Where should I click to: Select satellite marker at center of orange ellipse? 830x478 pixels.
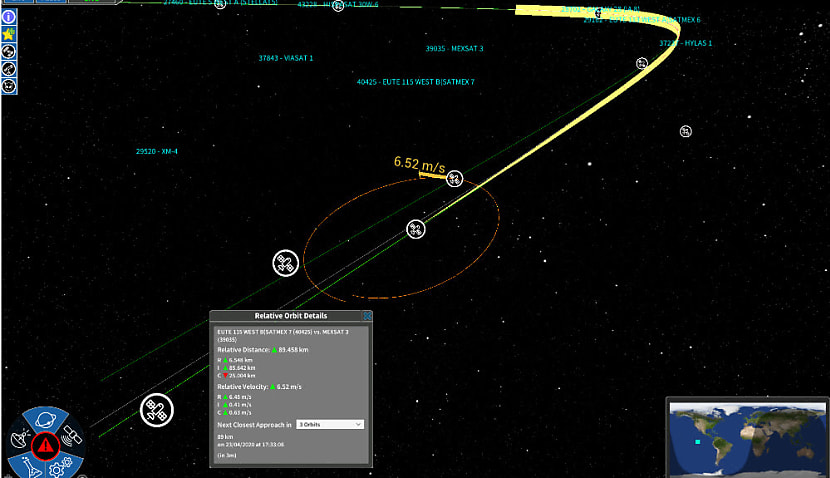[x=416, y=229]
